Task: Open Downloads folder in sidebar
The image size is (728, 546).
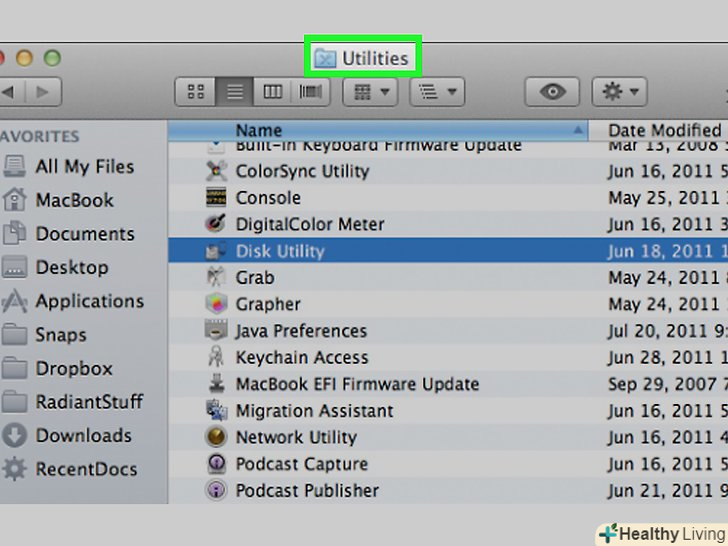Action: [x=83, y=435]
